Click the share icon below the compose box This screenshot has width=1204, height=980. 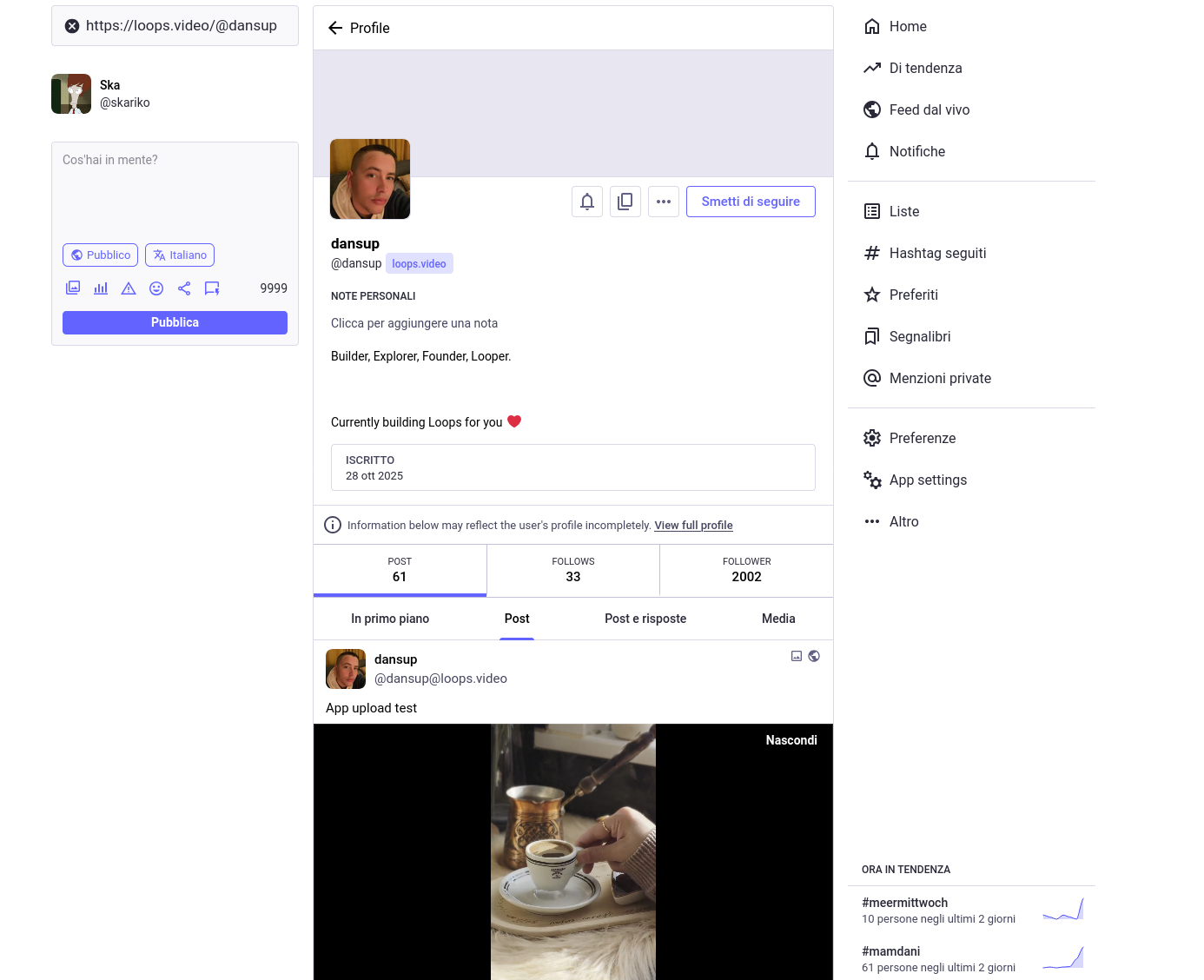[184, 288]
